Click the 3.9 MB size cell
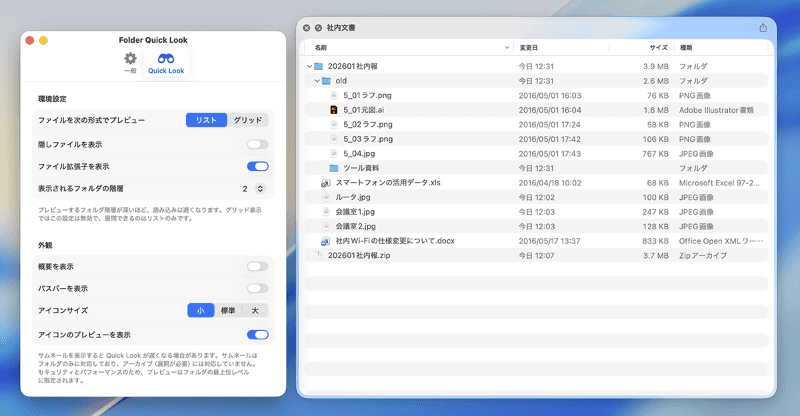The image size is (800, 416). [x=656, y=66]
